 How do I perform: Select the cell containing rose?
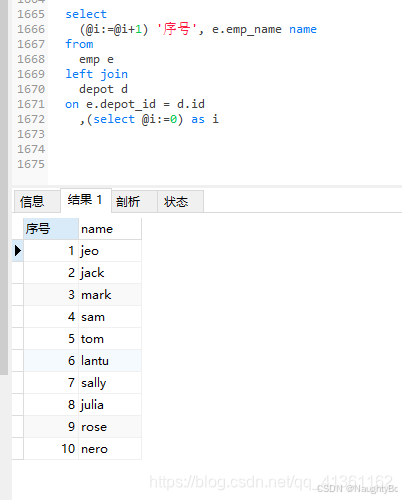click(x=110, y=427)
